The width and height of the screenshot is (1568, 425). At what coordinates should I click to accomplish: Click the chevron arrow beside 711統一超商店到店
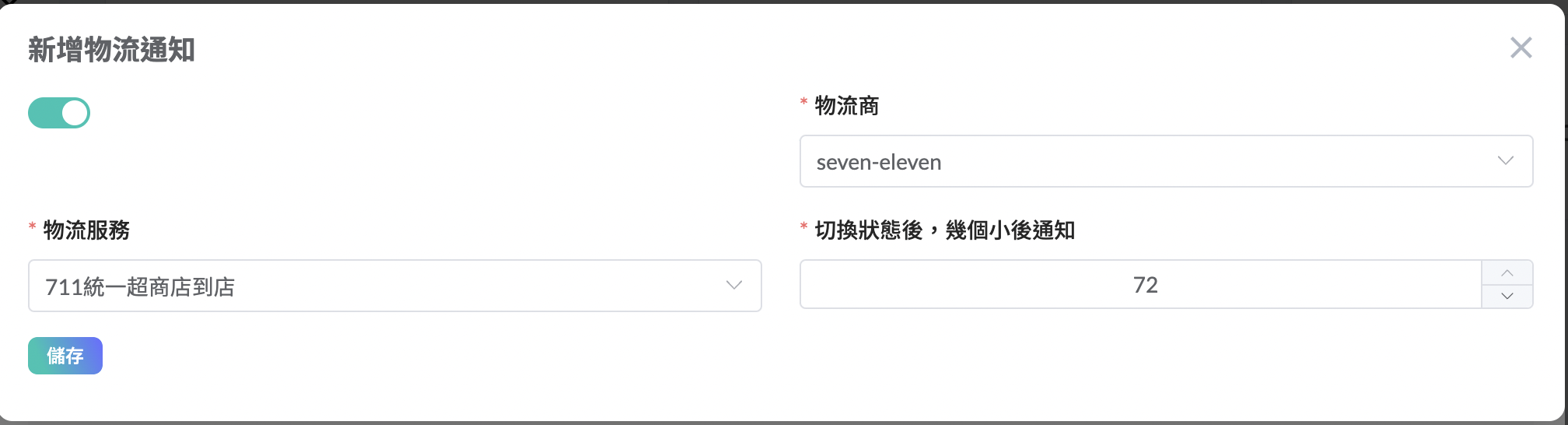point(733,286)
